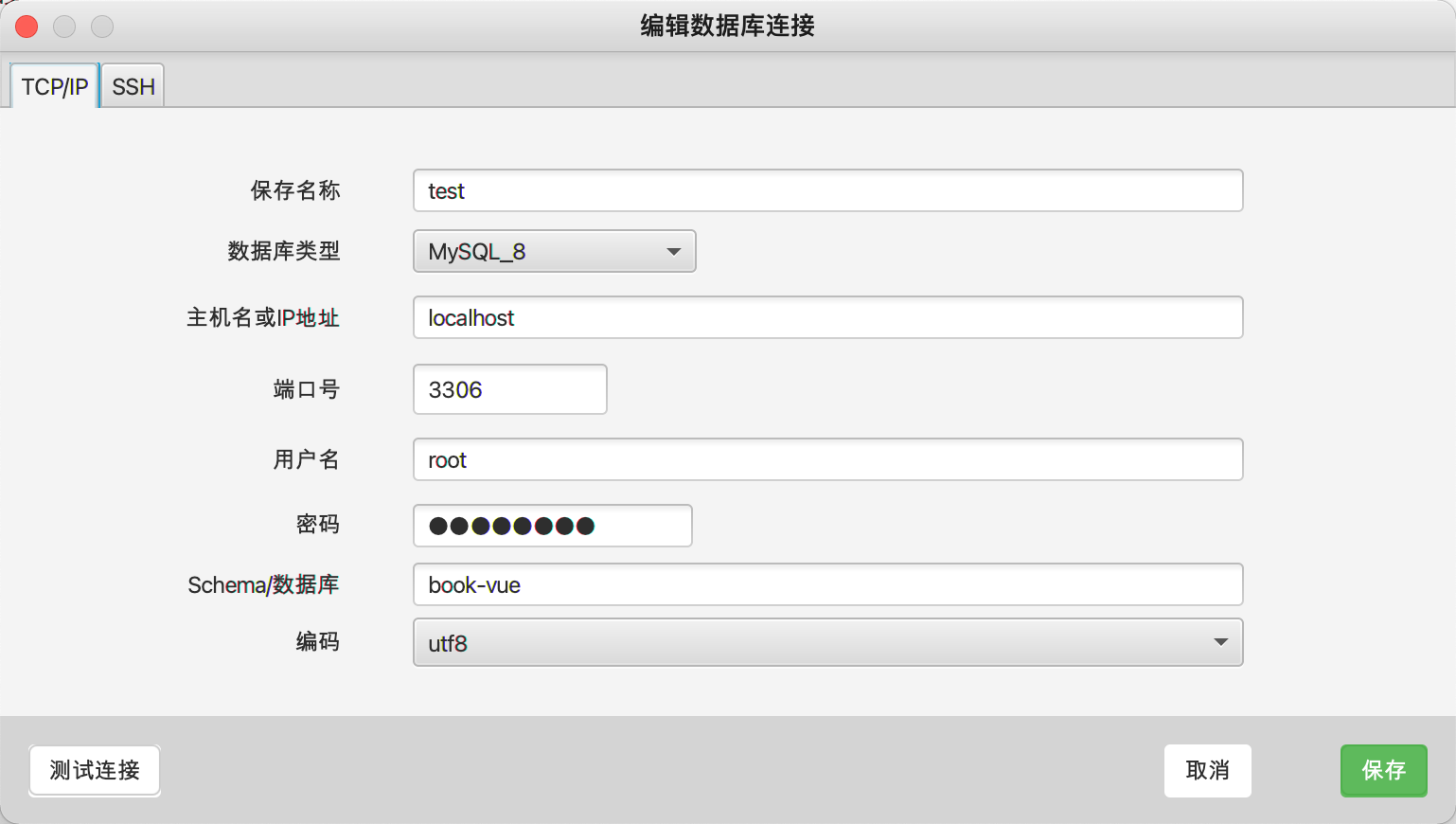
Task: Close the 编辑数据库连接 window with red button
Action: (x=27, y=27)
